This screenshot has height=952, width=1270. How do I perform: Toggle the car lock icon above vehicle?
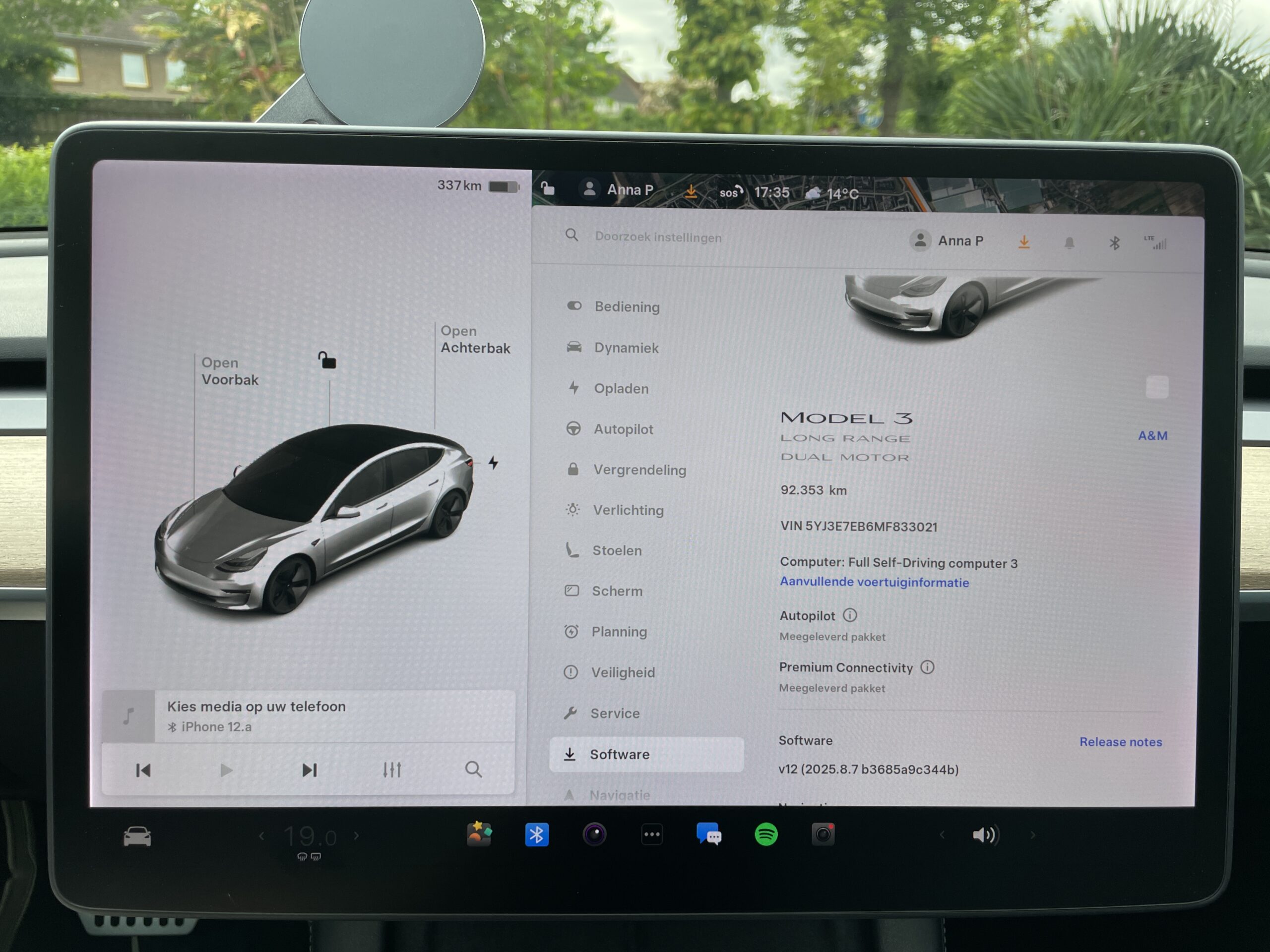tap(327, 360)
